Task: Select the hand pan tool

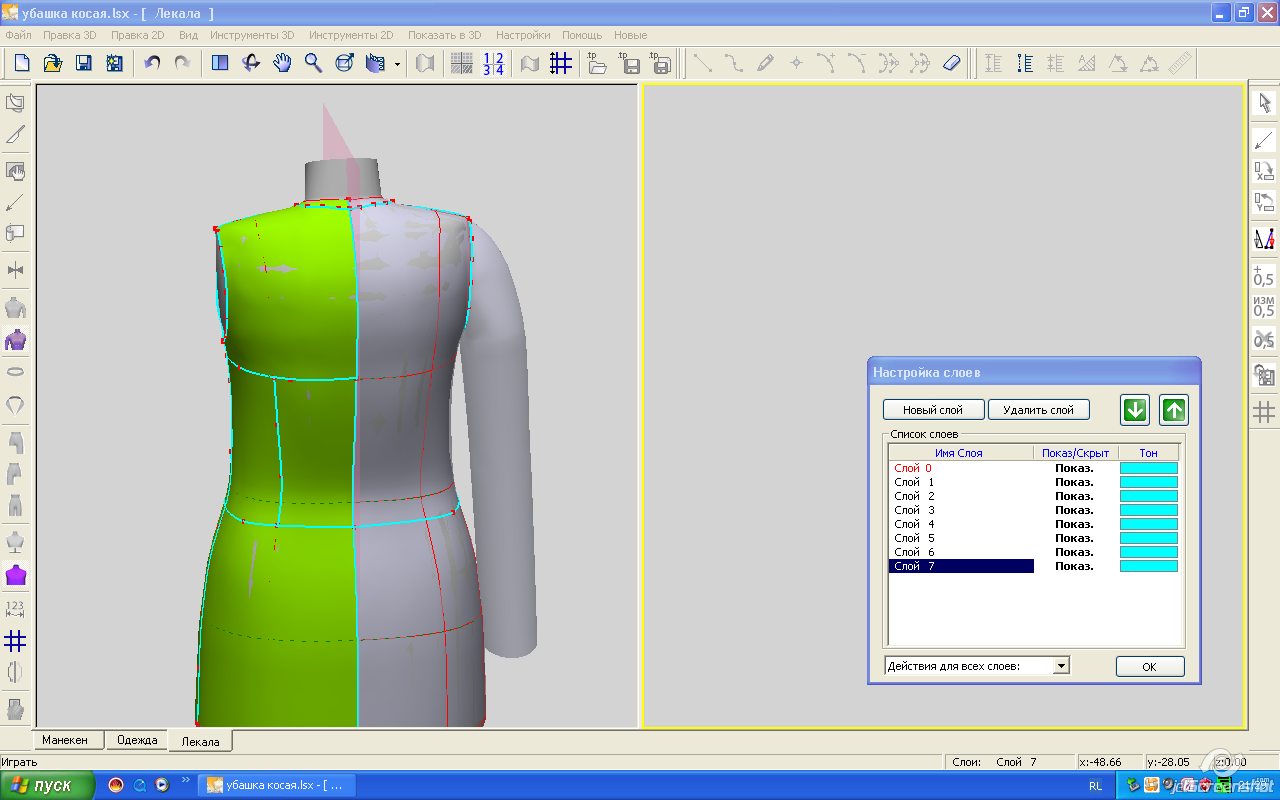Action: (x=282, y=63)
